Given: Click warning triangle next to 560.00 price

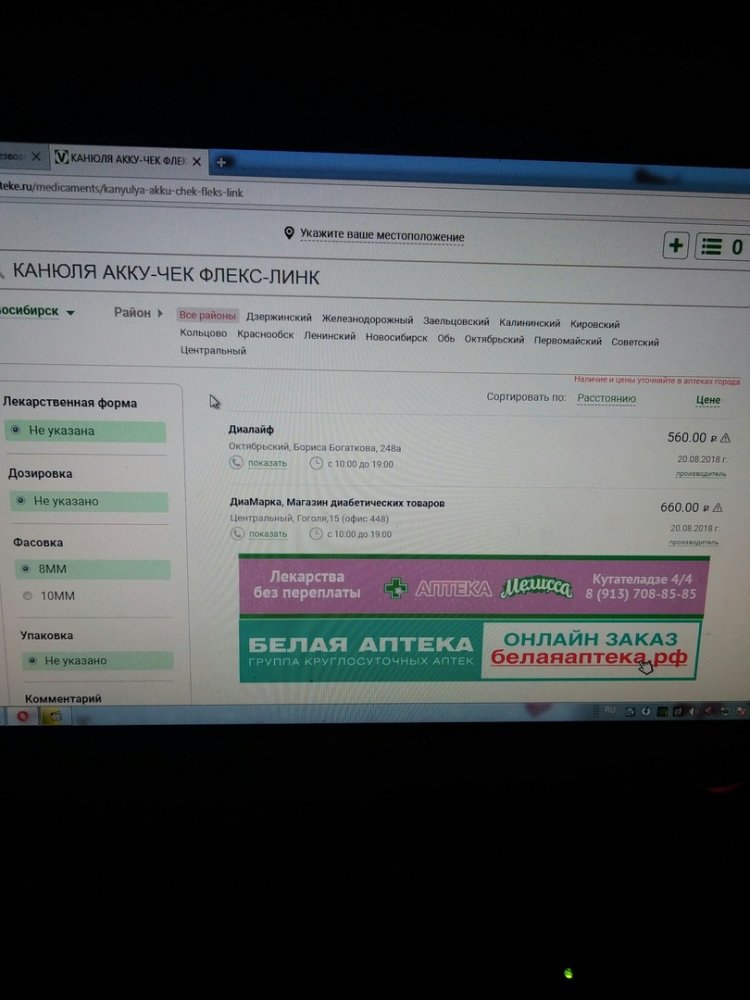Looking at the screenshot, I should (x=725, y=438).
